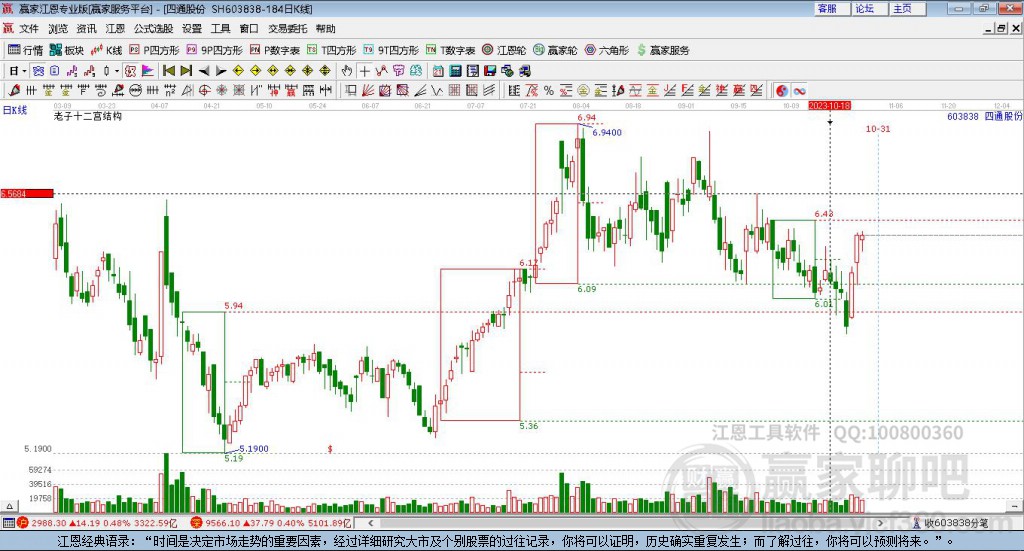Open the 赢家轮 wheel tool
This screenshot has width=1024, height=551.
pyautogui.click(x=555, y=50)
